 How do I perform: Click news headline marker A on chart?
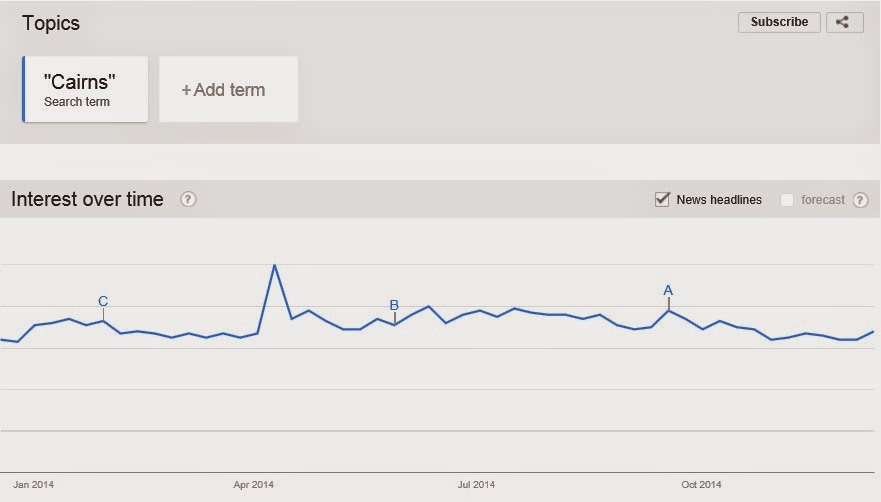click(x=668, y=291)
